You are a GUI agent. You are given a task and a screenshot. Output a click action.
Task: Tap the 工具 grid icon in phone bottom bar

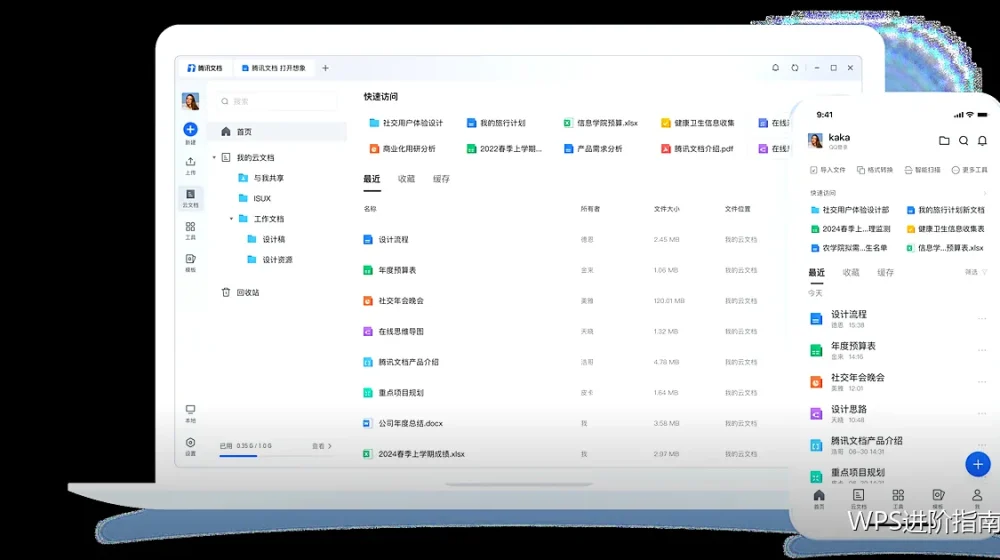[x=898, y=496]
